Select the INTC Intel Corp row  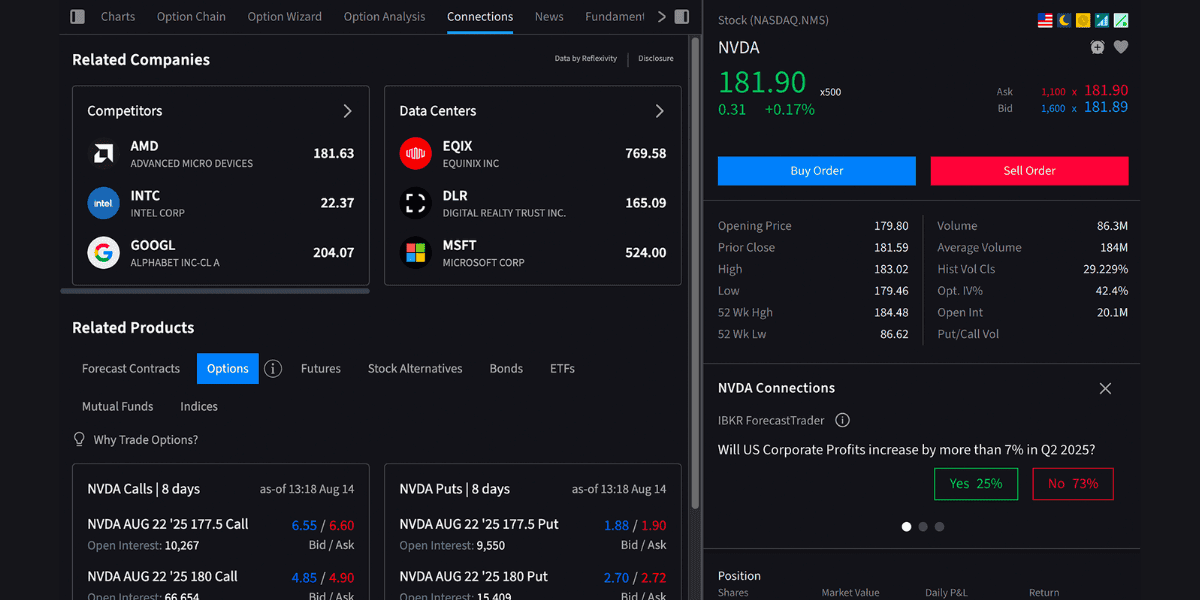(221, 203)
